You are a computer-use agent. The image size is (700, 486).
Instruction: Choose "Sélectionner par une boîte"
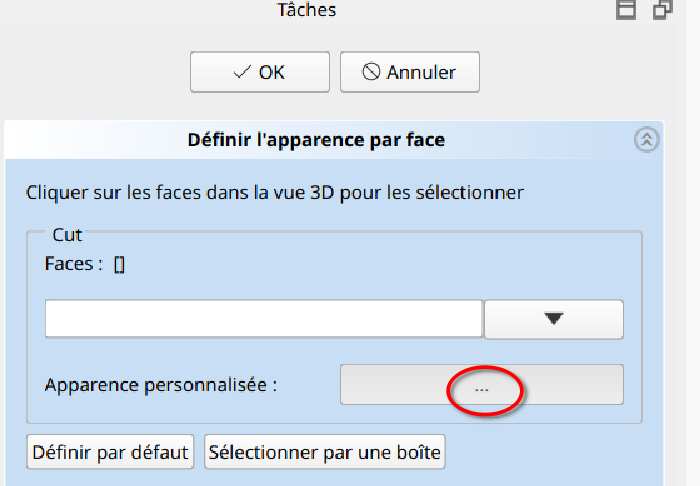point(324,452)
